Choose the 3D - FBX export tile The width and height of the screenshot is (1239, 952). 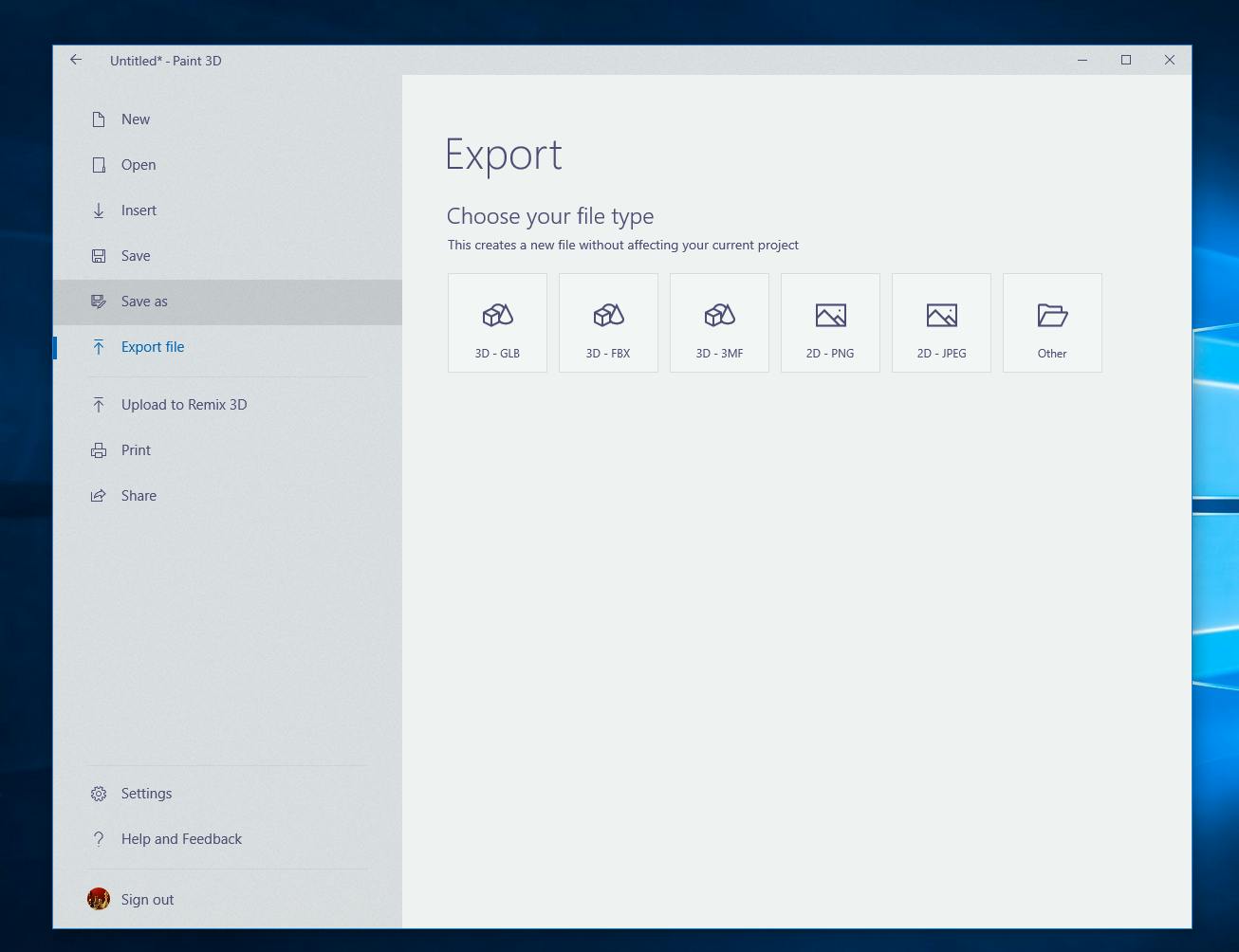[x=608, y=323]
